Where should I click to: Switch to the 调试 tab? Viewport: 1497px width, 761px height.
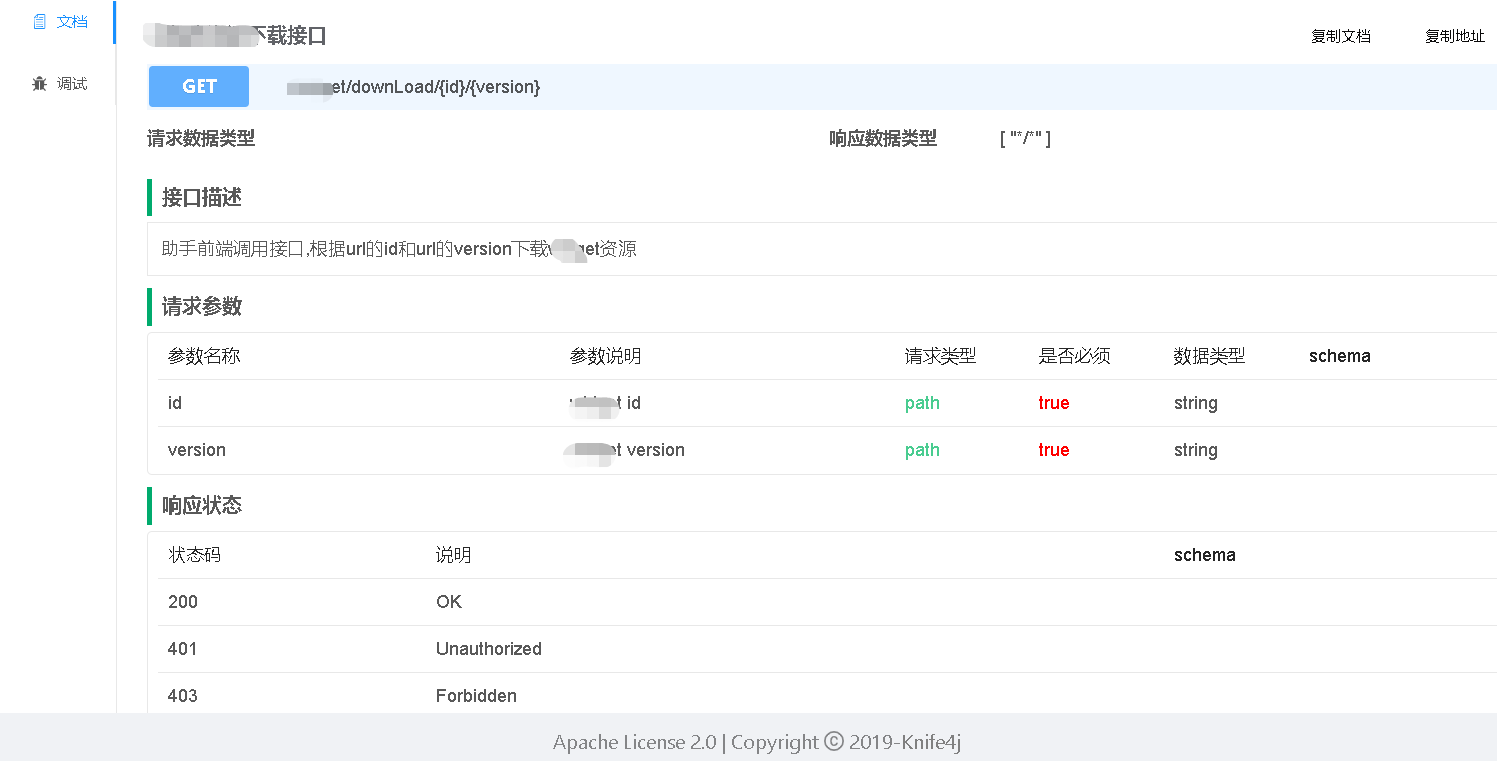tap(58, 84)
